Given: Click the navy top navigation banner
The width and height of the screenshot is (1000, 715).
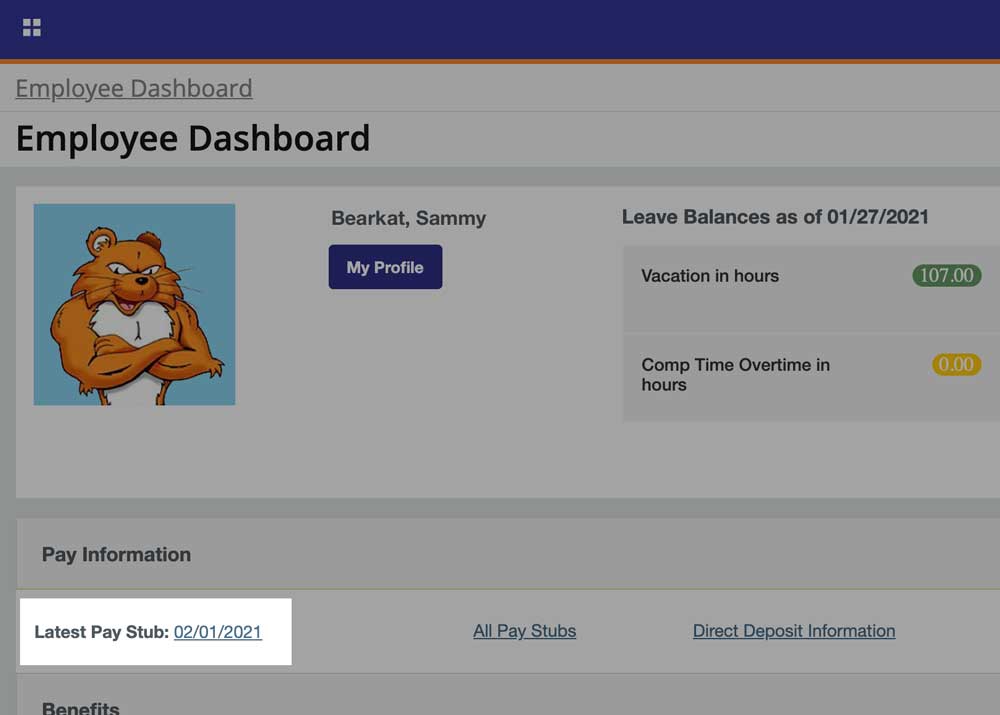Looking at the screenshot, I should [500, 27].
